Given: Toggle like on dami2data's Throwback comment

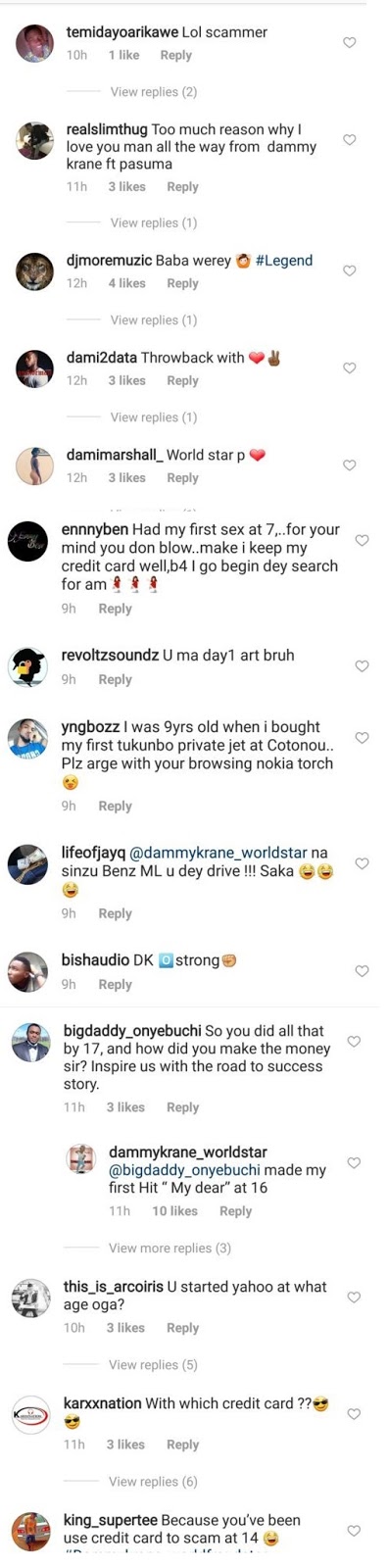Looking at the screenshot, I should point(349,367).
